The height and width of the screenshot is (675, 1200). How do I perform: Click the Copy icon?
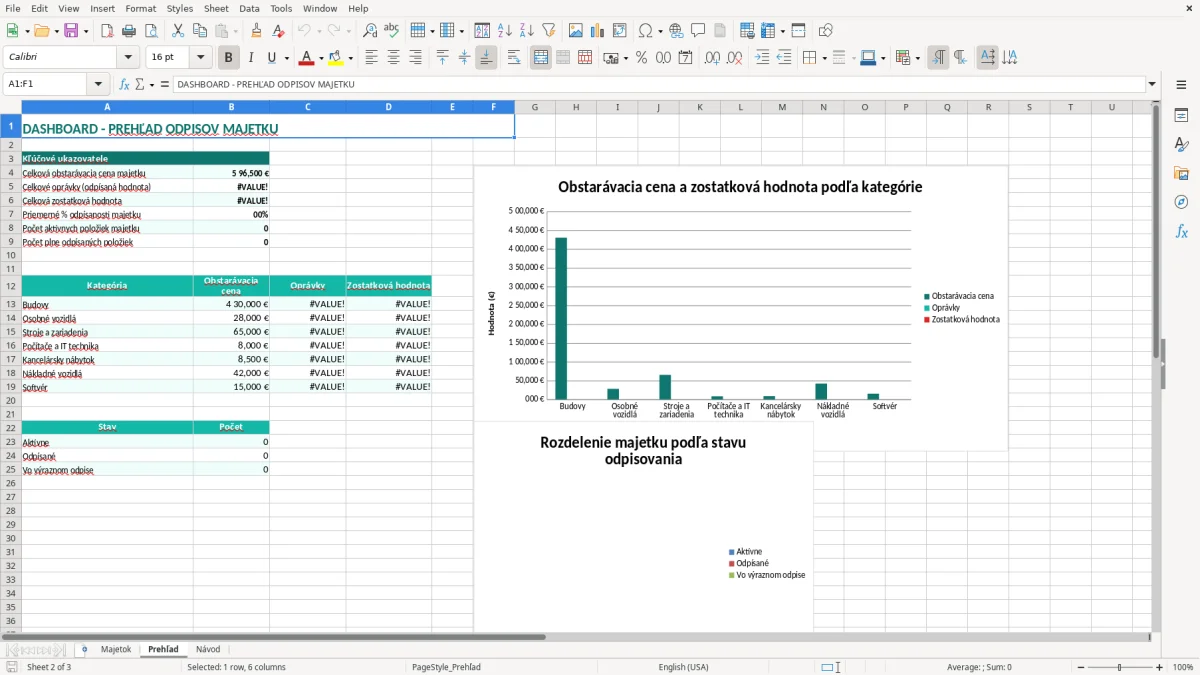click(198, 31)
